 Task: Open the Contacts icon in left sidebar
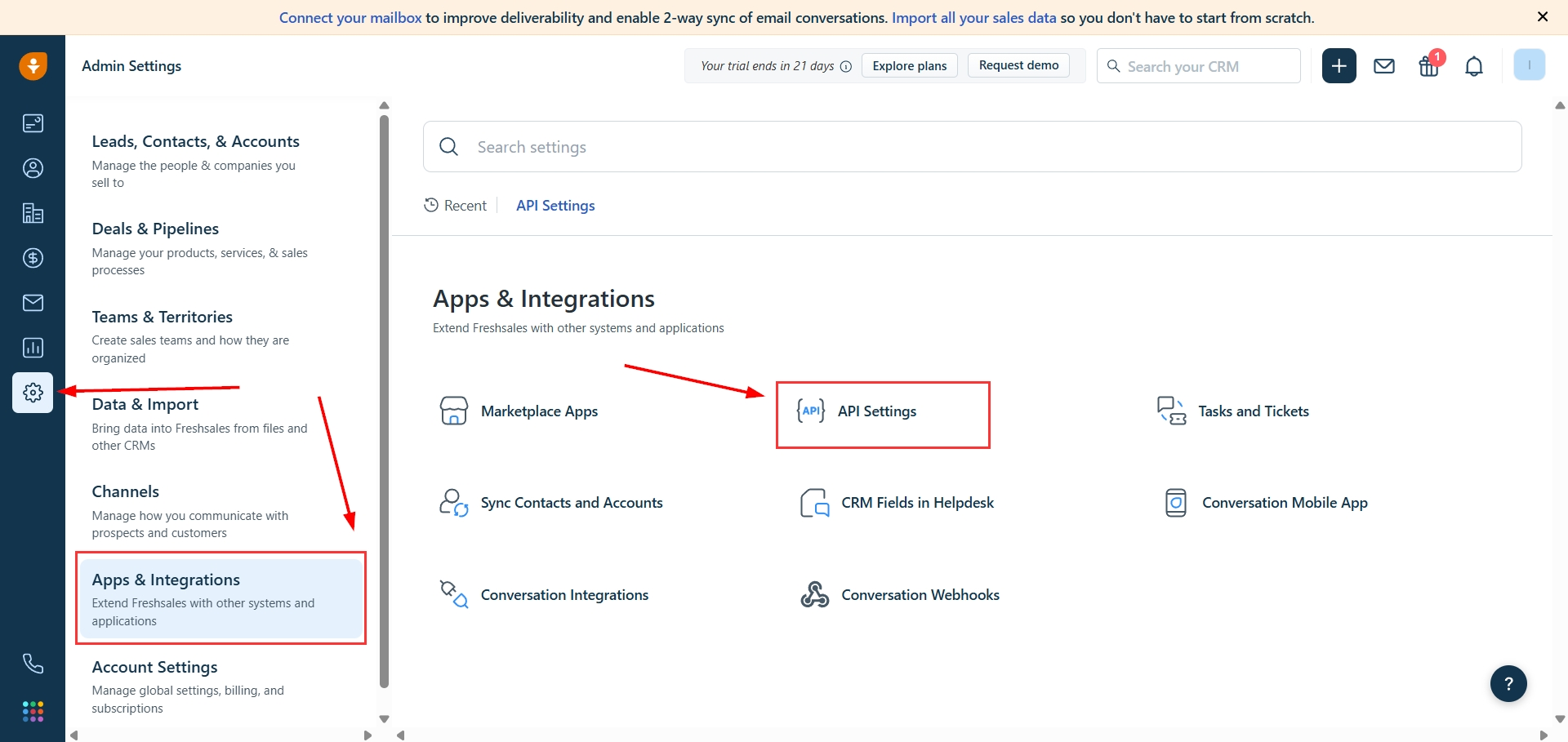[33, 168]
